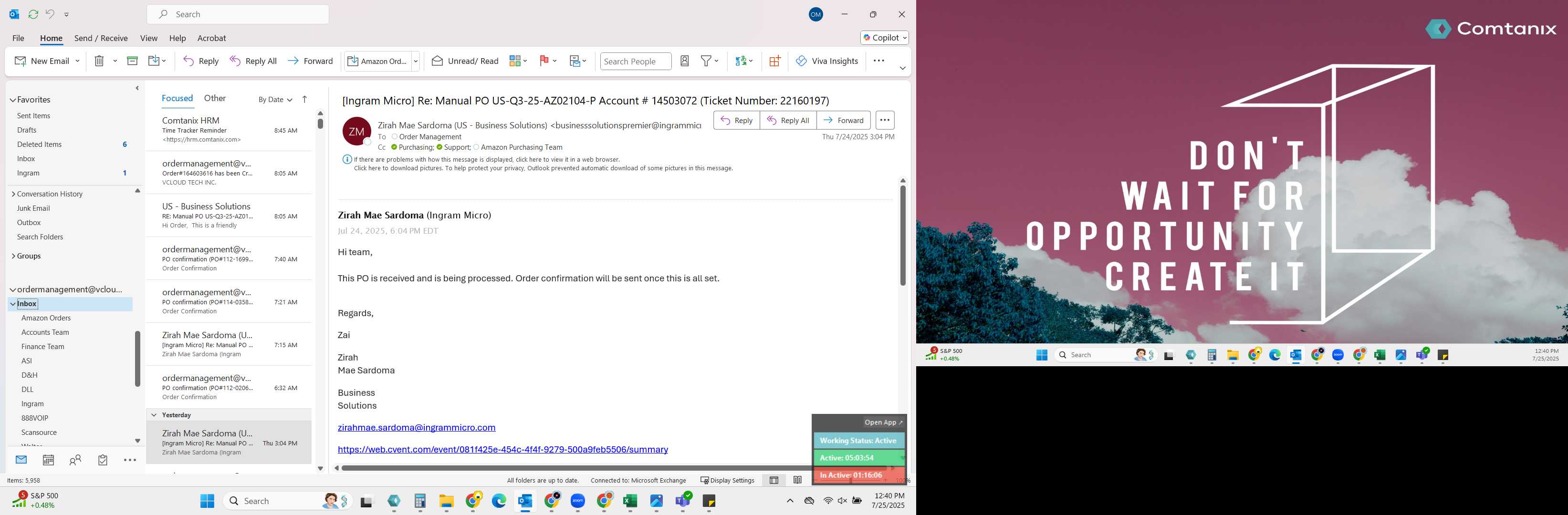Click the reading pane vertical scrollbar thumb
Viewport: 1568px width, 515px height.
coord(903,235)
